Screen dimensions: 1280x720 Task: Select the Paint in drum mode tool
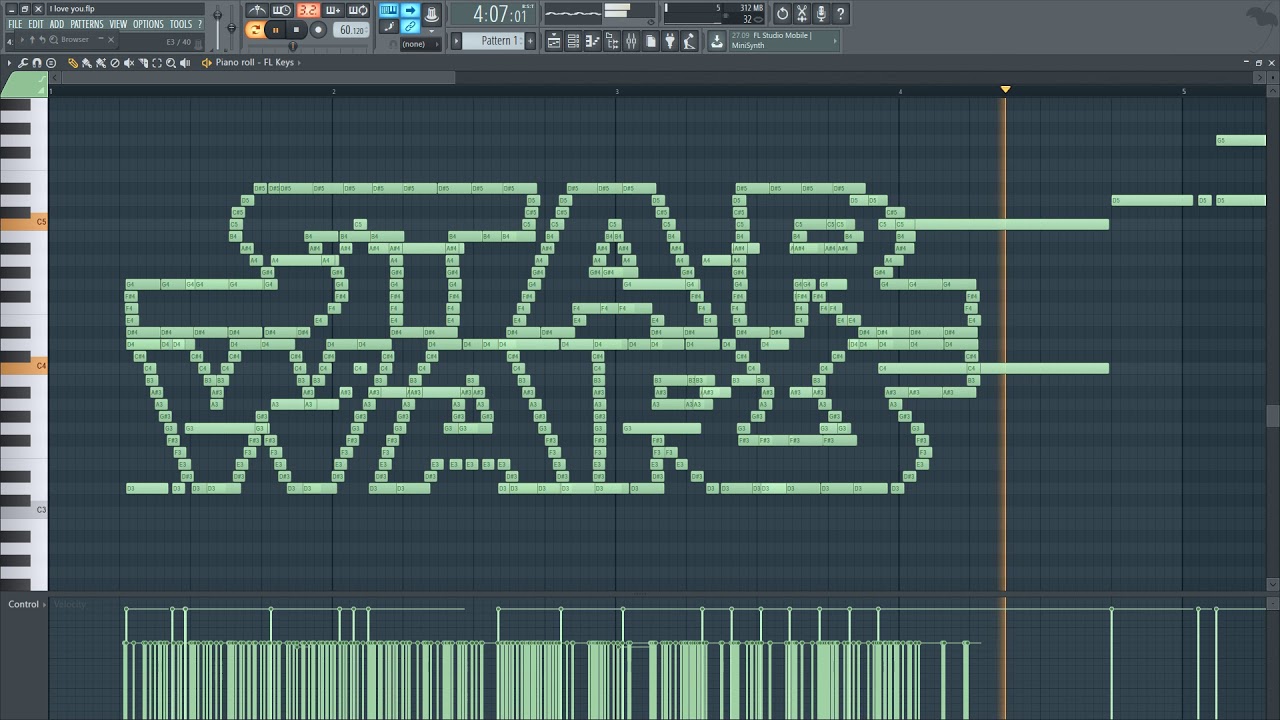tap(101, 63)
